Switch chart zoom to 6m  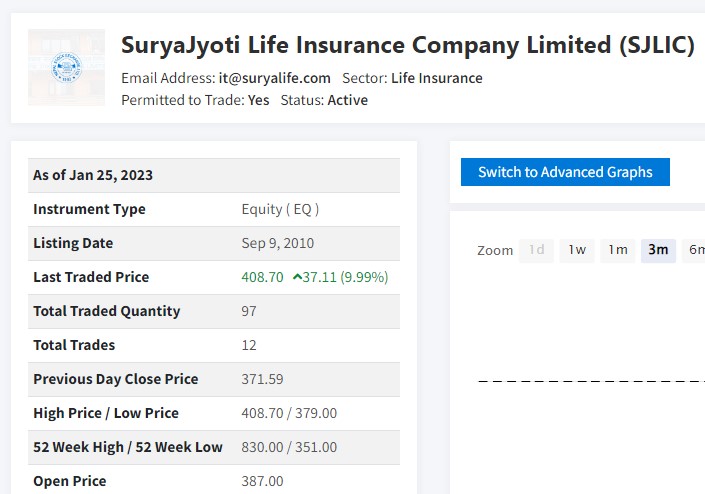coord(695,250)
